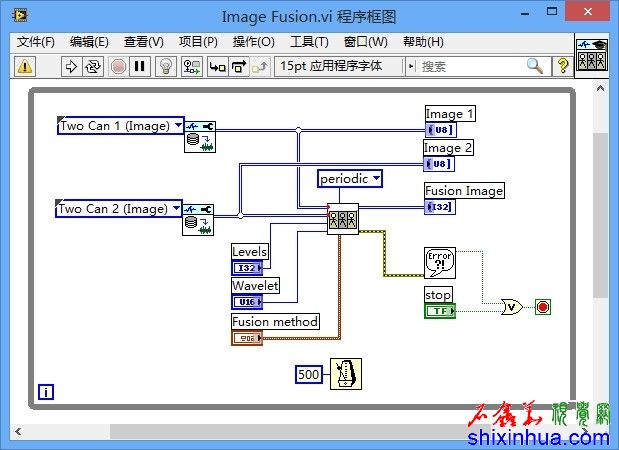Select the simple error handler node

pos(439,263)
